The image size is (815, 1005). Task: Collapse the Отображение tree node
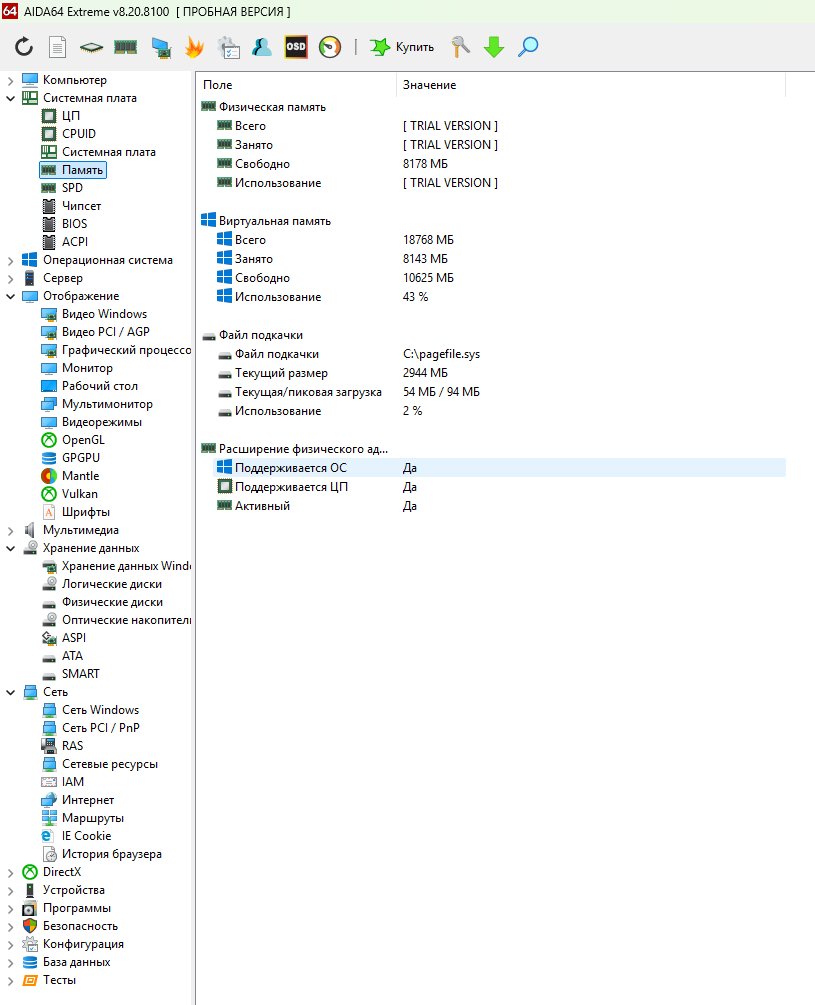(10, 297)
